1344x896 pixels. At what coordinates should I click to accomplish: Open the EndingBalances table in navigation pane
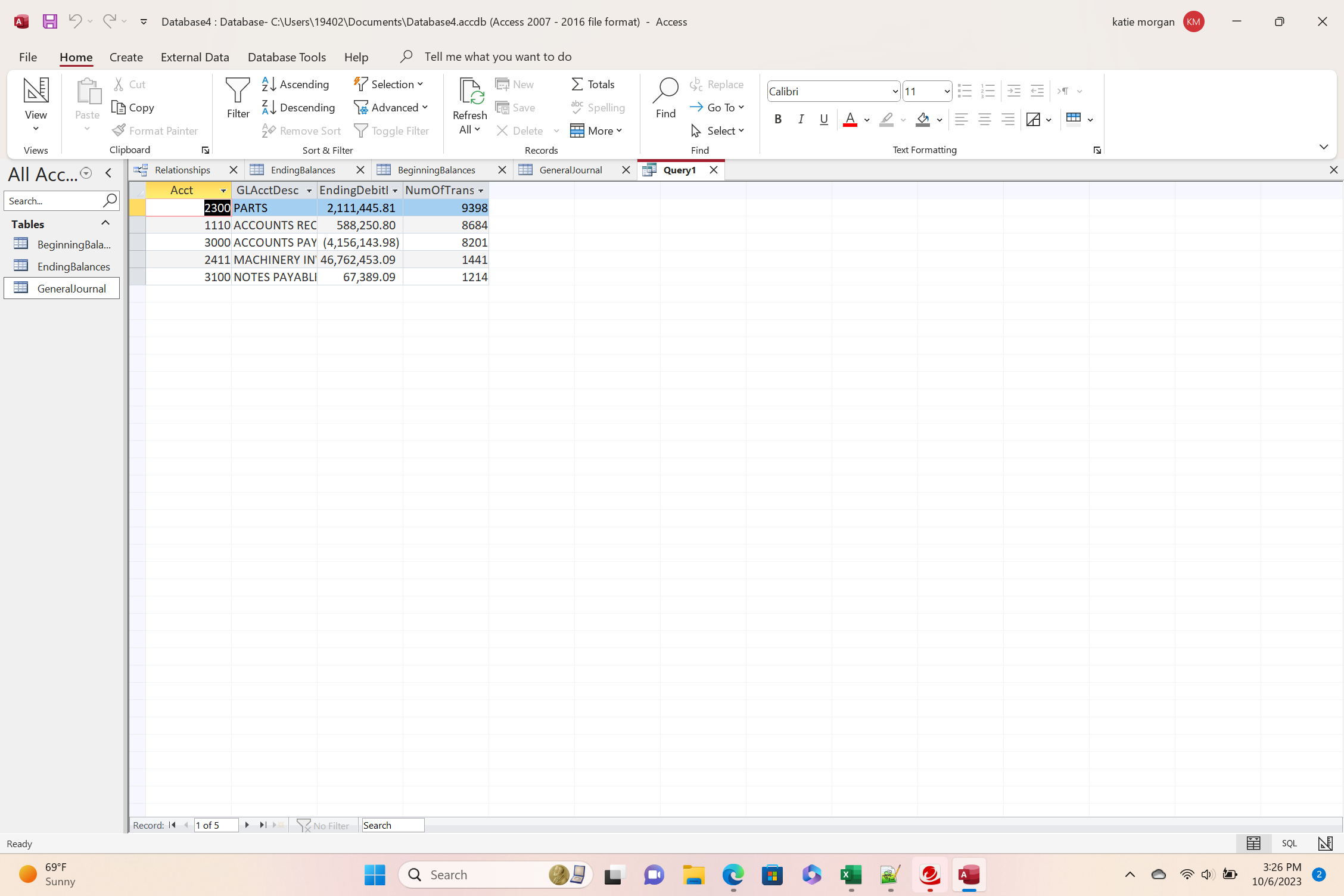coord(73,266)
